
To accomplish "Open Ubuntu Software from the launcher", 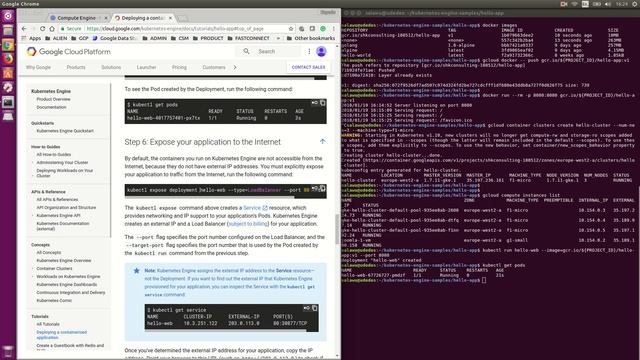I will point(8,73).
